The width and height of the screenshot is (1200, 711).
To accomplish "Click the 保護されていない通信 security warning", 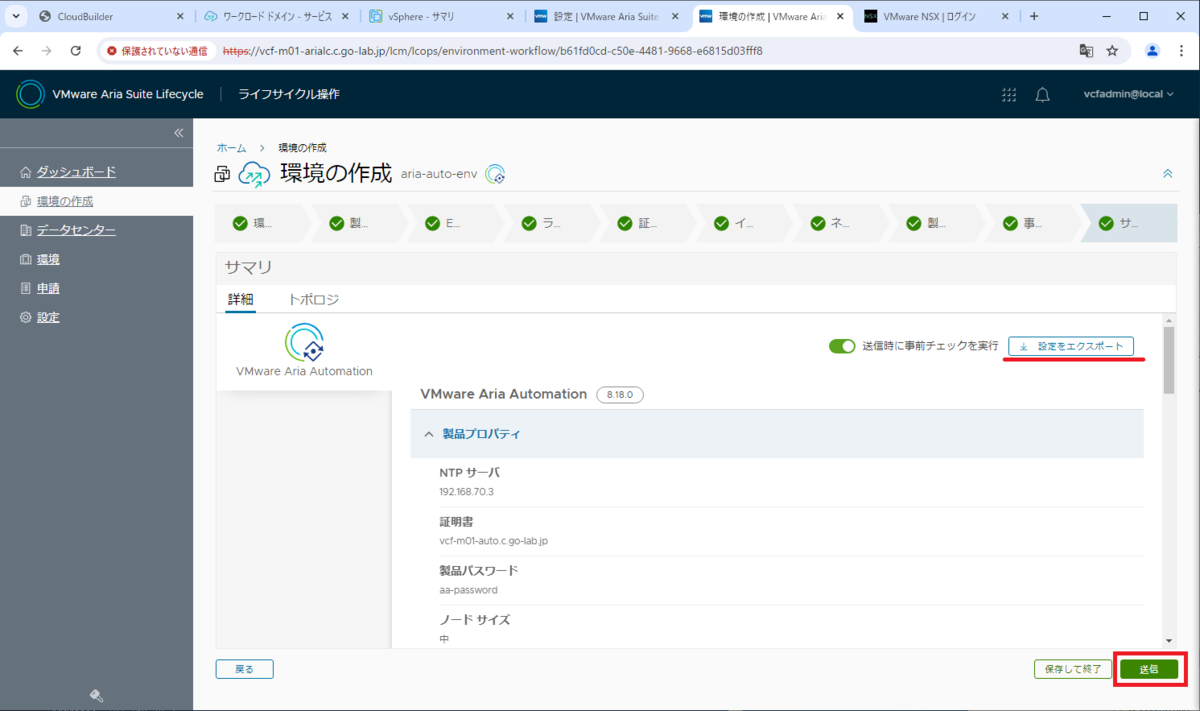I will [158, 50].
